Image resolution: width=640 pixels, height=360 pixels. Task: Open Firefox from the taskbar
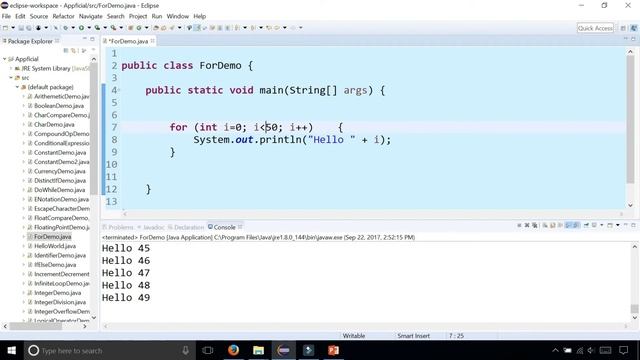pyautogui.click(x=233, y=350)
